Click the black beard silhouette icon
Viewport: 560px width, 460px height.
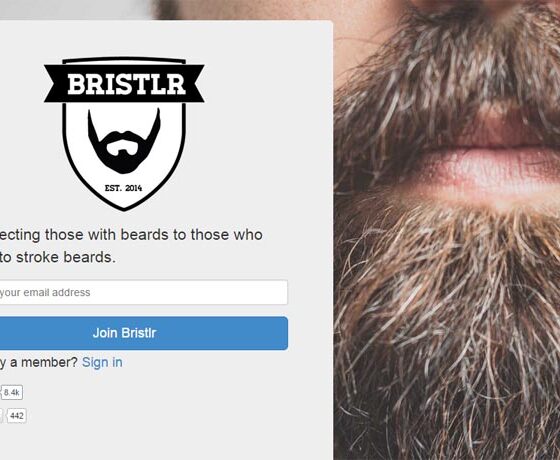coord(124,141)
